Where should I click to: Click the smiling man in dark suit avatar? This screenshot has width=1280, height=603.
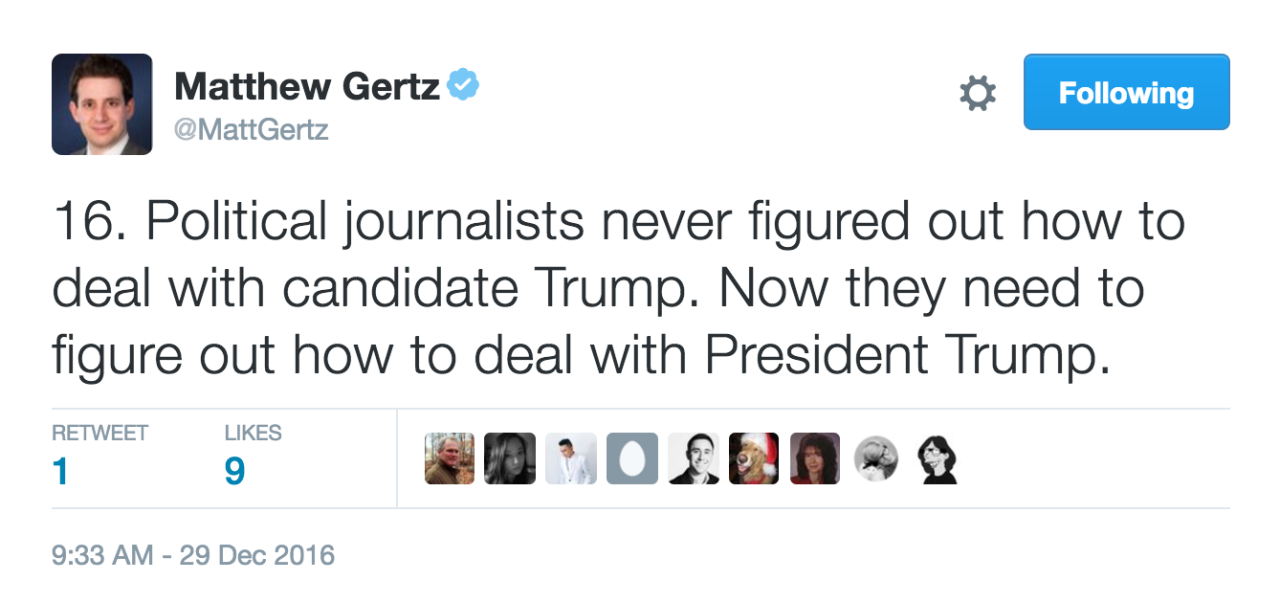[693, 459]
